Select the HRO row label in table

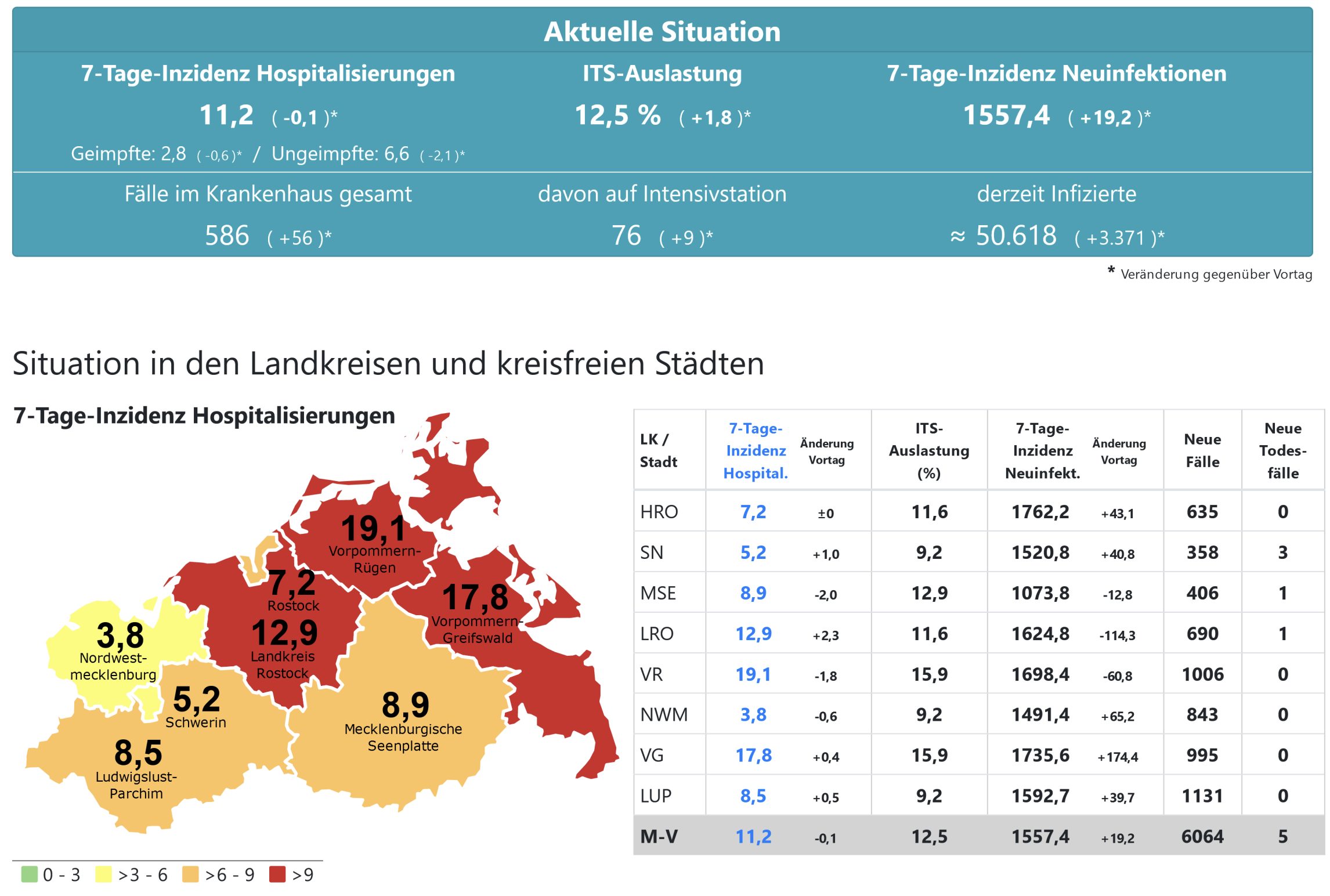point(659,512)
